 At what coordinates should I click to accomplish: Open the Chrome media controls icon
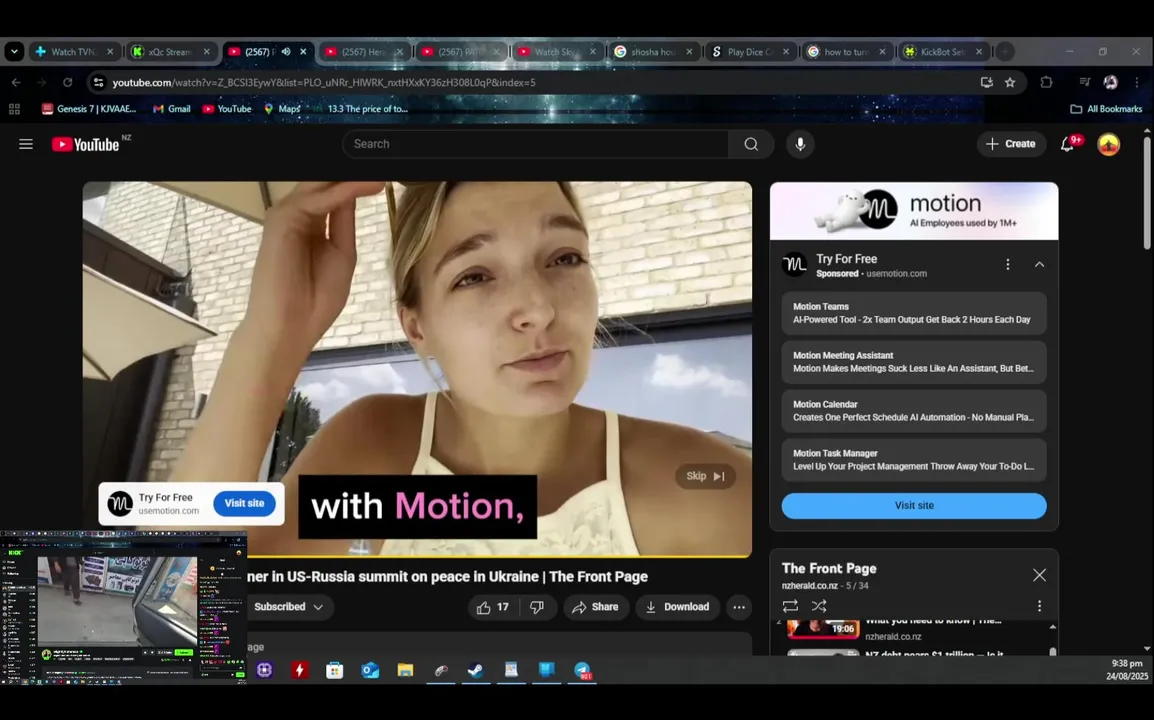point(1084,82)
